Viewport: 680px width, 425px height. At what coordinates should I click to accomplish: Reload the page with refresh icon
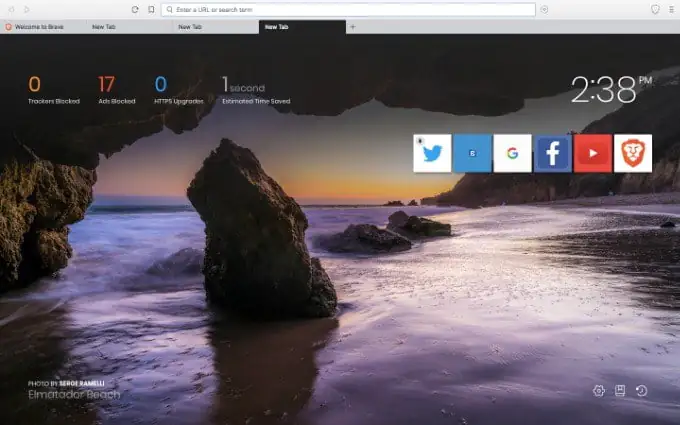click(135, 9)
